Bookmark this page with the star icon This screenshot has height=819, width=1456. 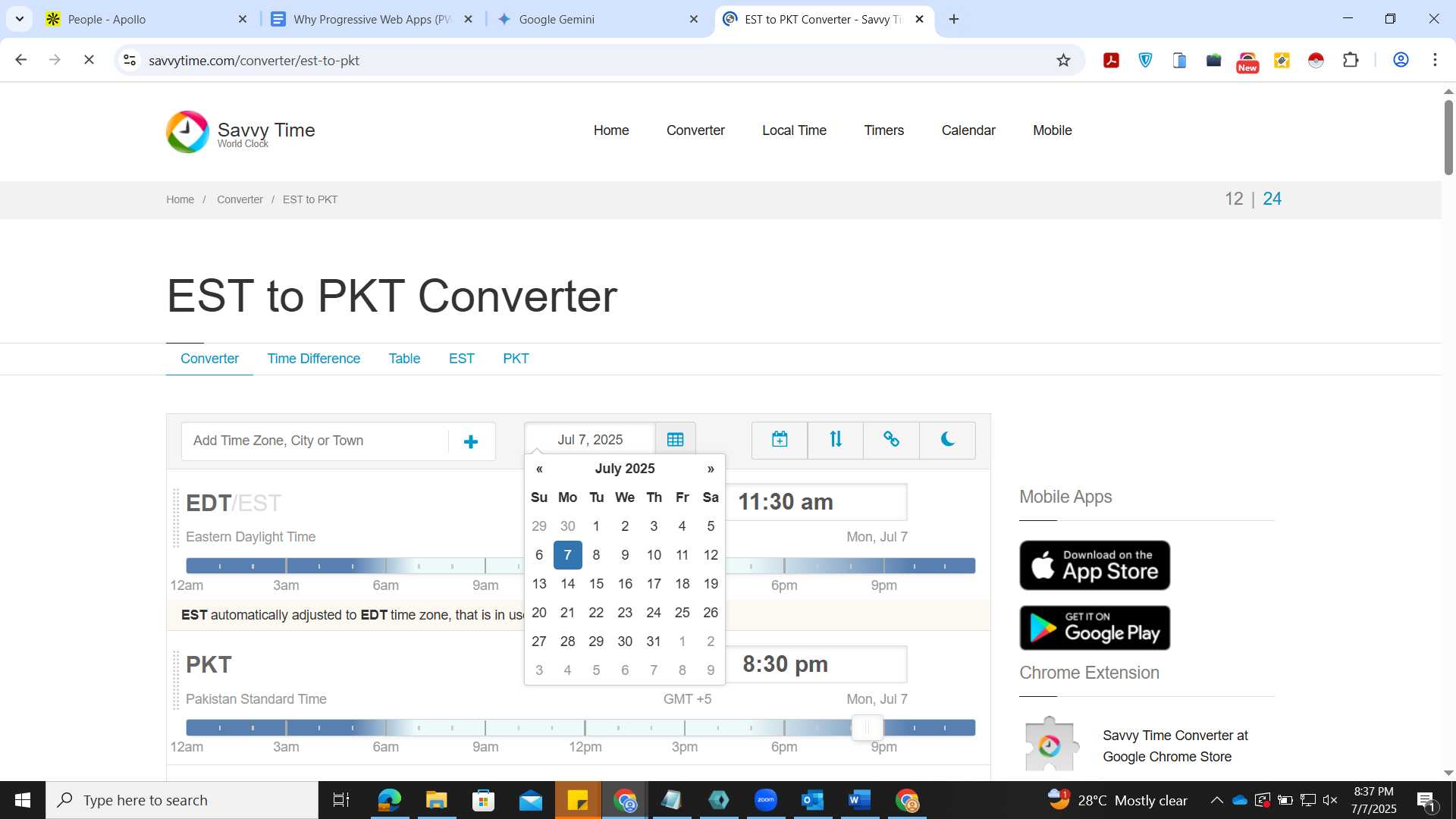coord(1063,61)
